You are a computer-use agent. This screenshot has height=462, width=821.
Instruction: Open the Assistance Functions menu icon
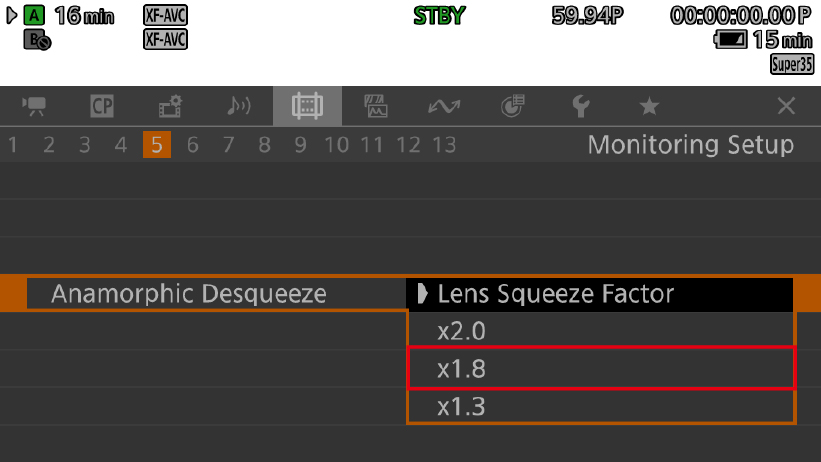(x=375, y=106)
